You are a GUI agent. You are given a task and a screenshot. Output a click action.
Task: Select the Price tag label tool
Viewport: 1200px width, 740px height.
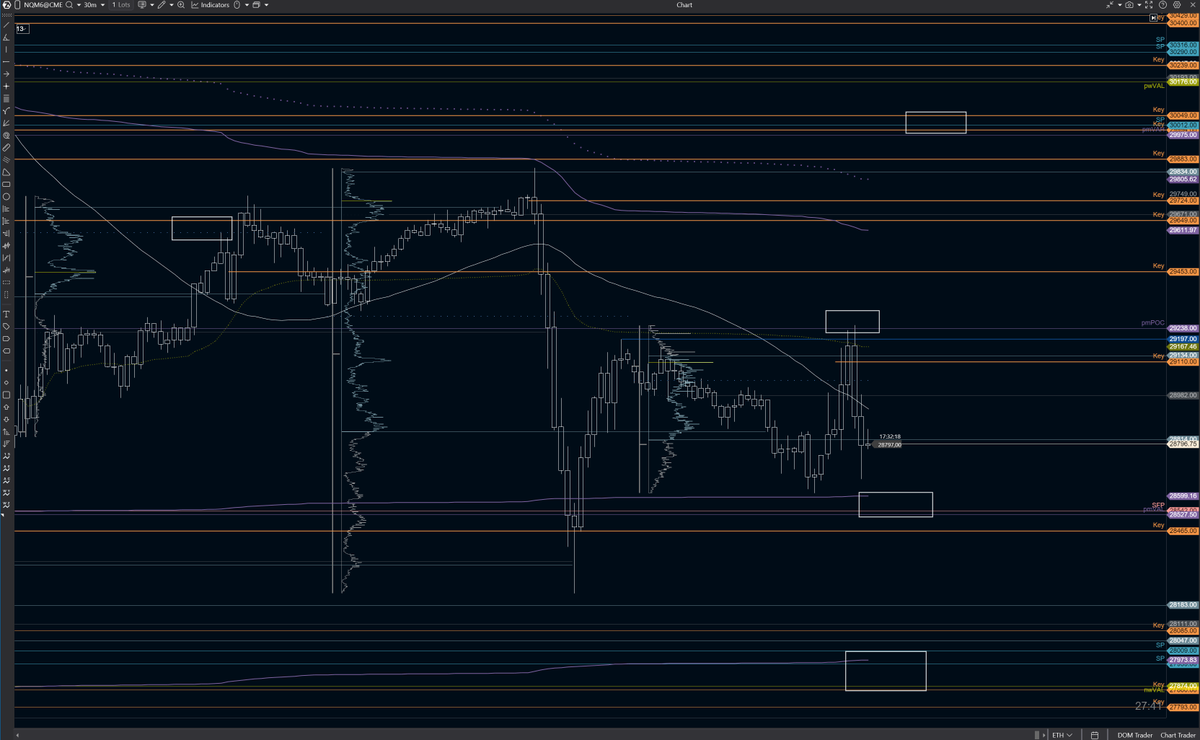pos(7,326)
